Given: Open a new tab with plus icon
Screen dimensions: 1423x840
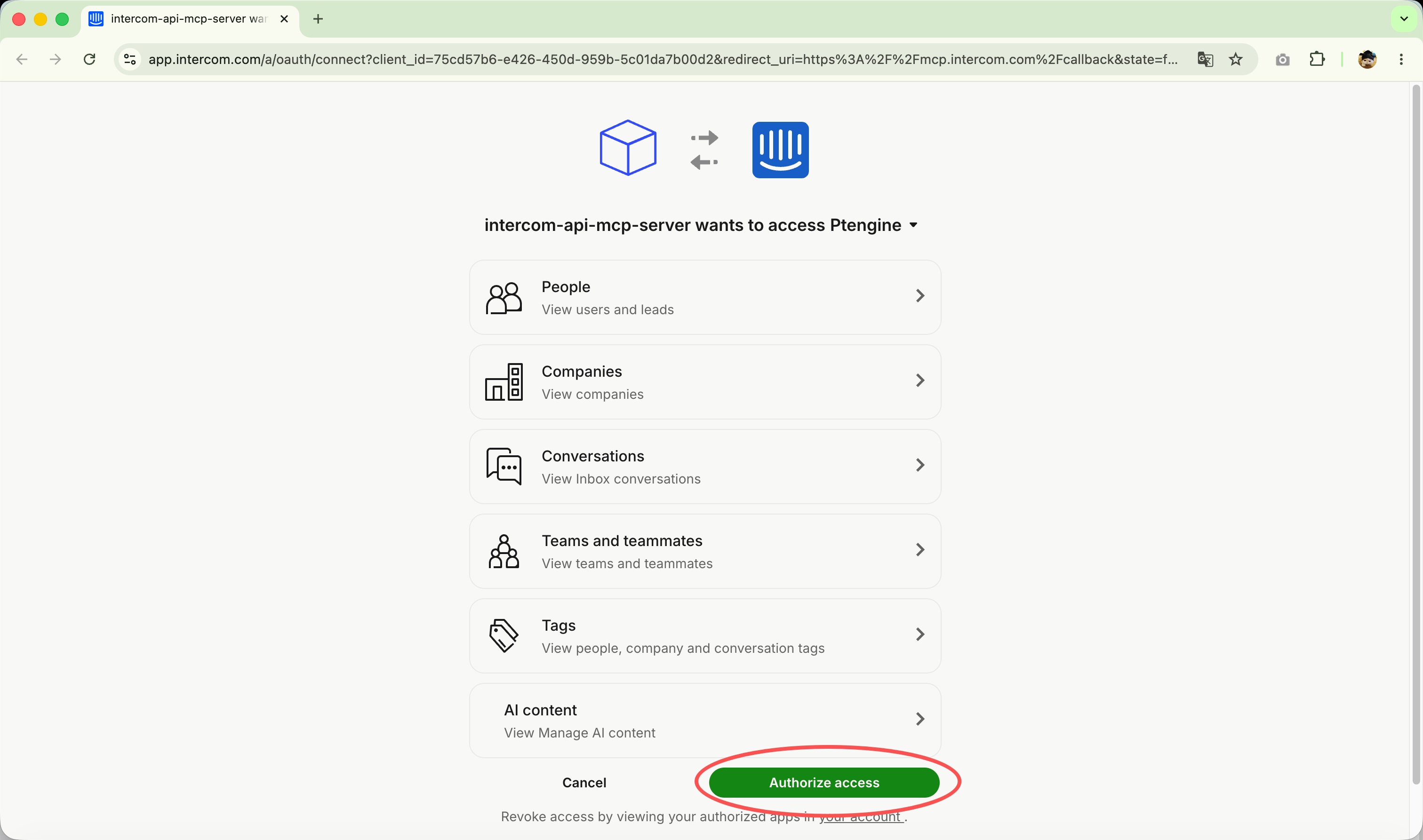Looking at the screenshot, I should click(318, 19).
